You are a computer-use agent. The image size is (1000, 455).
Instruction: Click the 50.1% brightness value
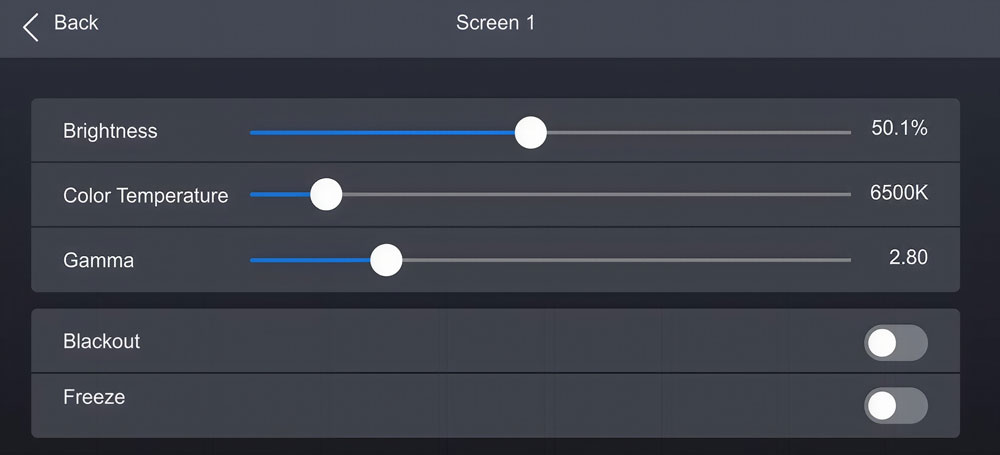tap(899, 129)
